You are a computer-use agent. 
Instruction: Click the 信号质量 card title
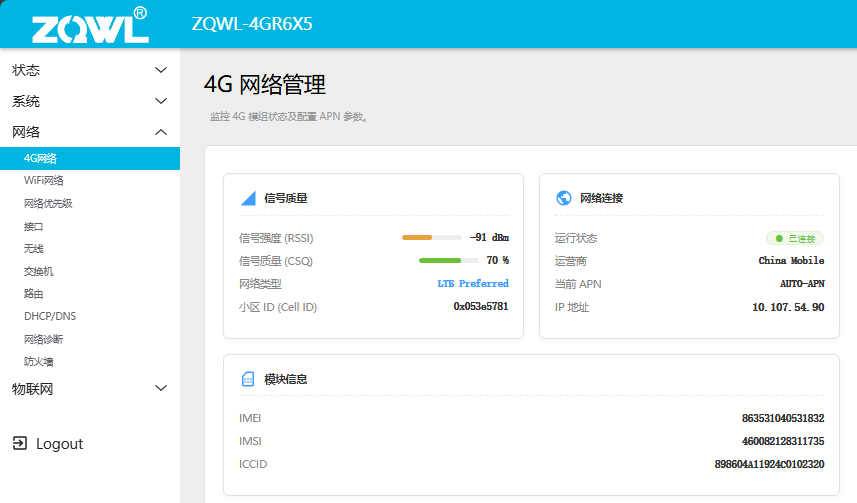tap(286, 198)
